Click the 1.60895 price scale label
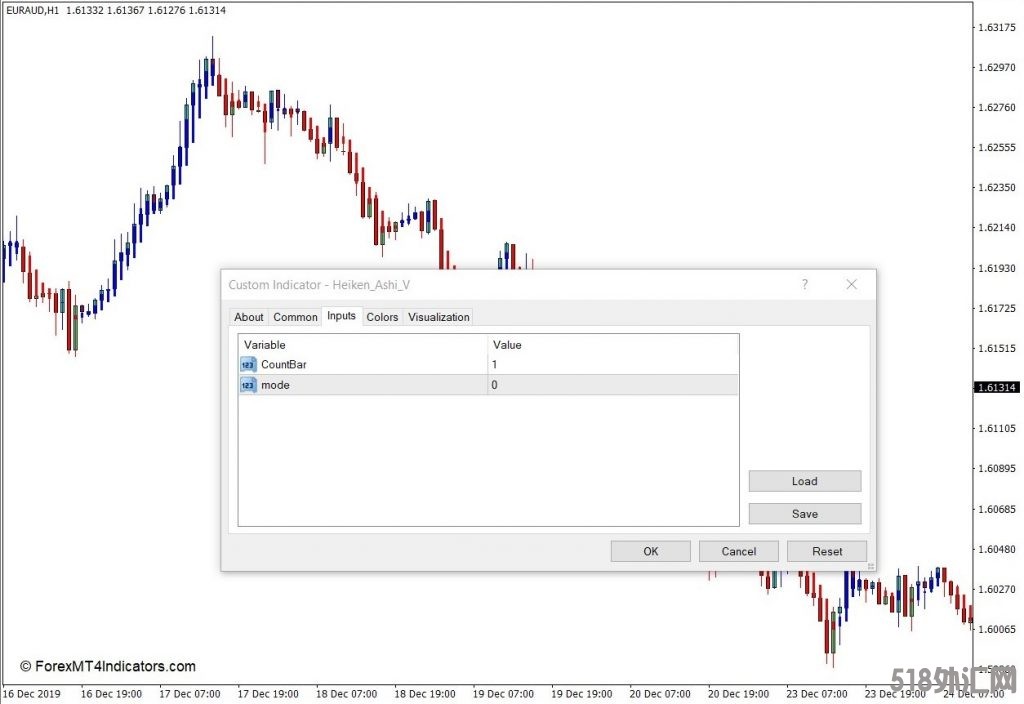 [x=997, y=469]
